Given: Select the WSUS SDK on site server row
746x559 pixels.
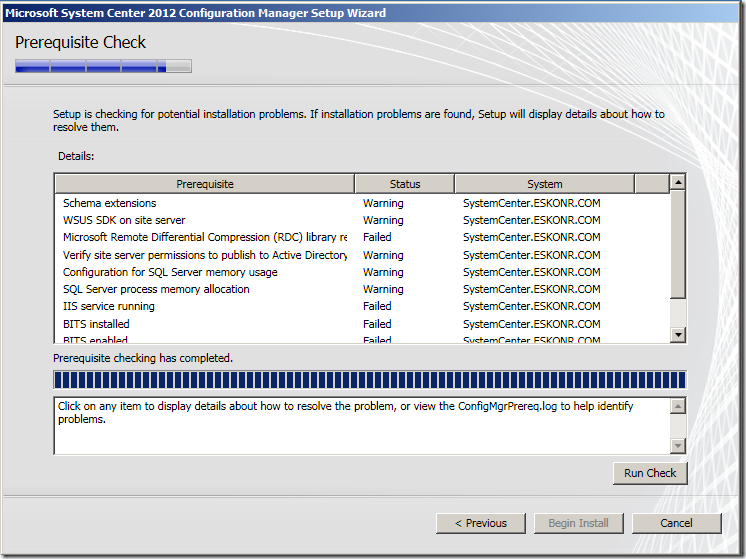Looking at the screenshot, I should coord(124,220).
